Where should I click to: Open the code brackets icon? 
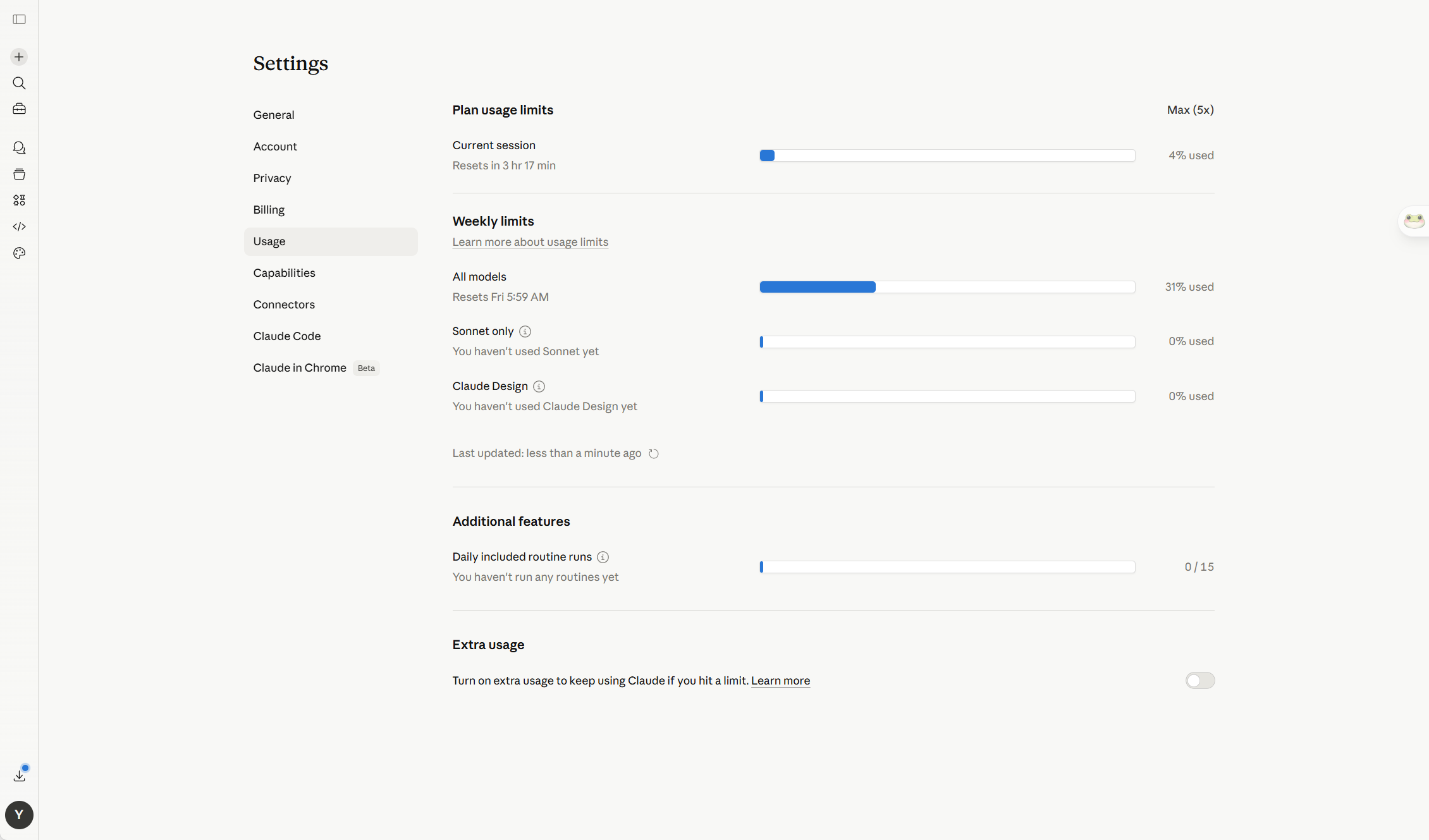coord(19,226)
